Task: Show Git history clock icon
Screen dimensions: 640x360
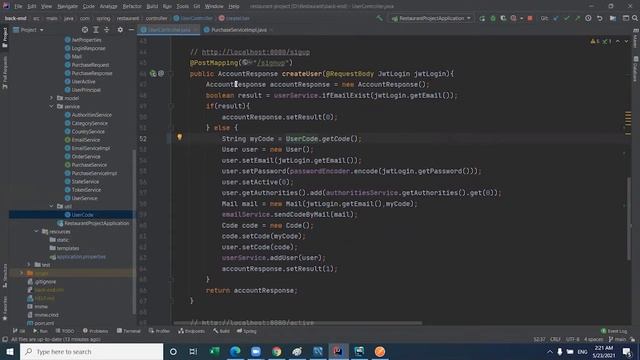Action: (x=588, y=18)
